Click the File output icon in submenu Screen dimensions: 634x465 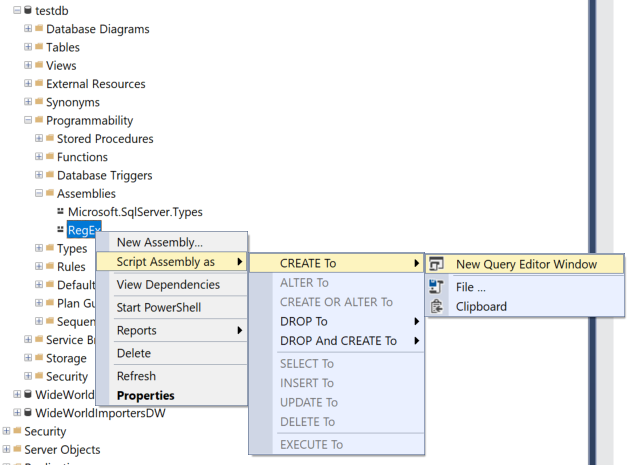click(x=437, y=287)
